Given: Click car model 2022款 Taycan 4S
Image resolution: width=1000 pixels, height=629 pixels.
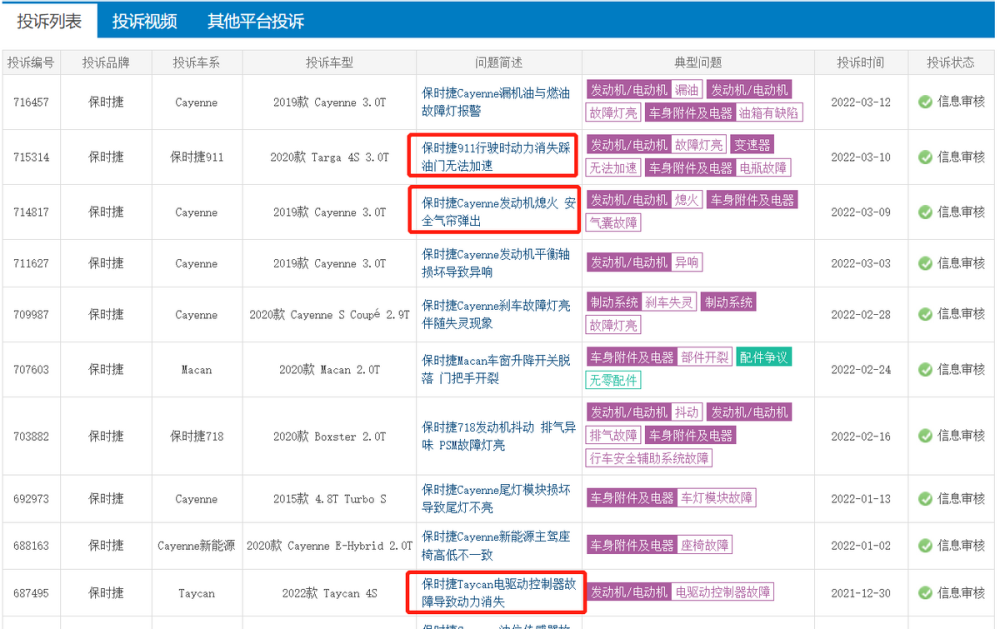Looking at the screenshot, I should (x=329, y=593).
